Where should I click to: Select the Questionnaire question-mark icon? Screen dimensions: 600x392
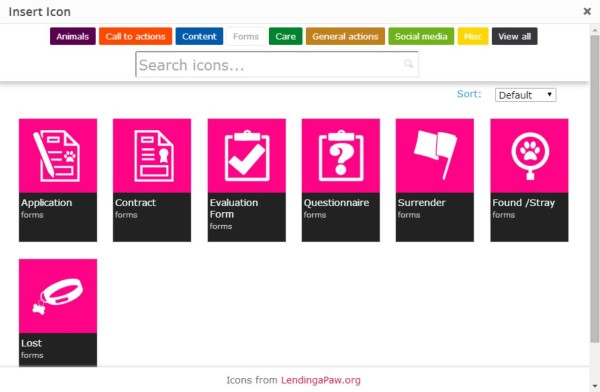tap(341, 156)
